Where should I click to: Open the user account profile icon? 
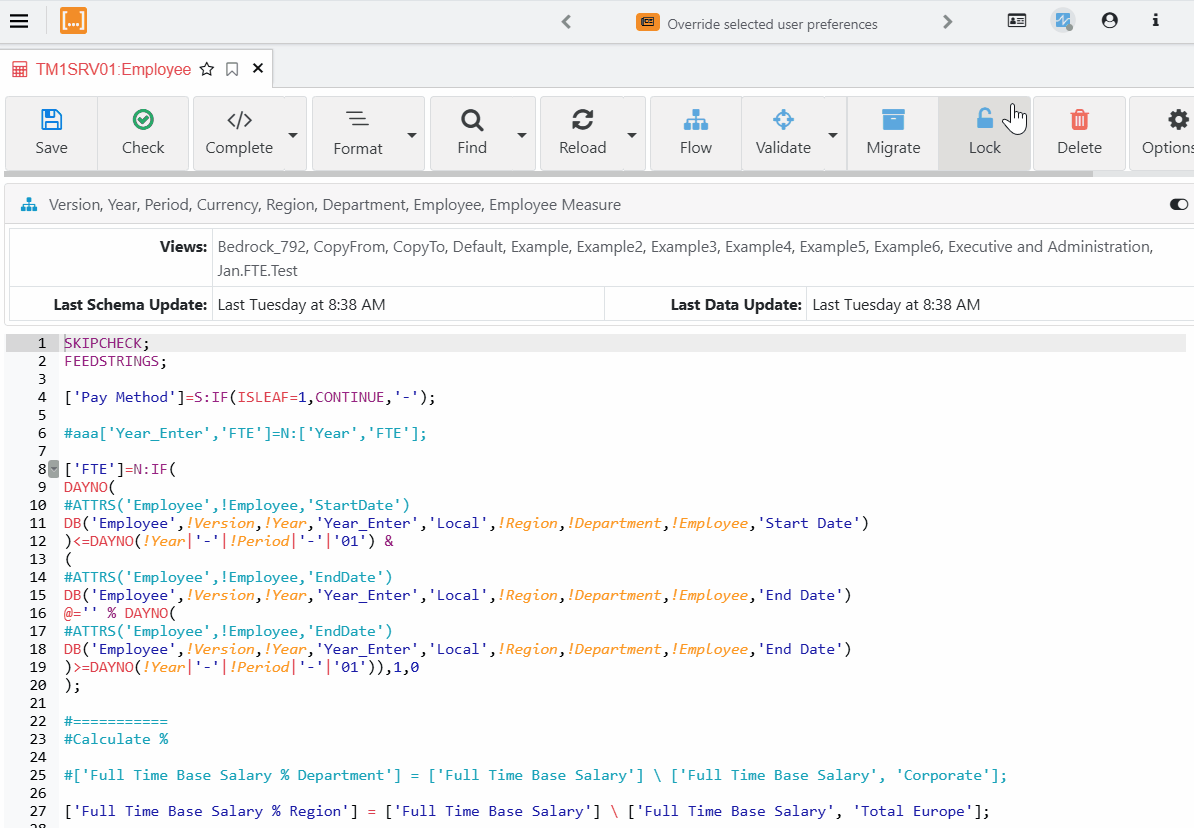pyautogui.click(x=1109, y=21)
